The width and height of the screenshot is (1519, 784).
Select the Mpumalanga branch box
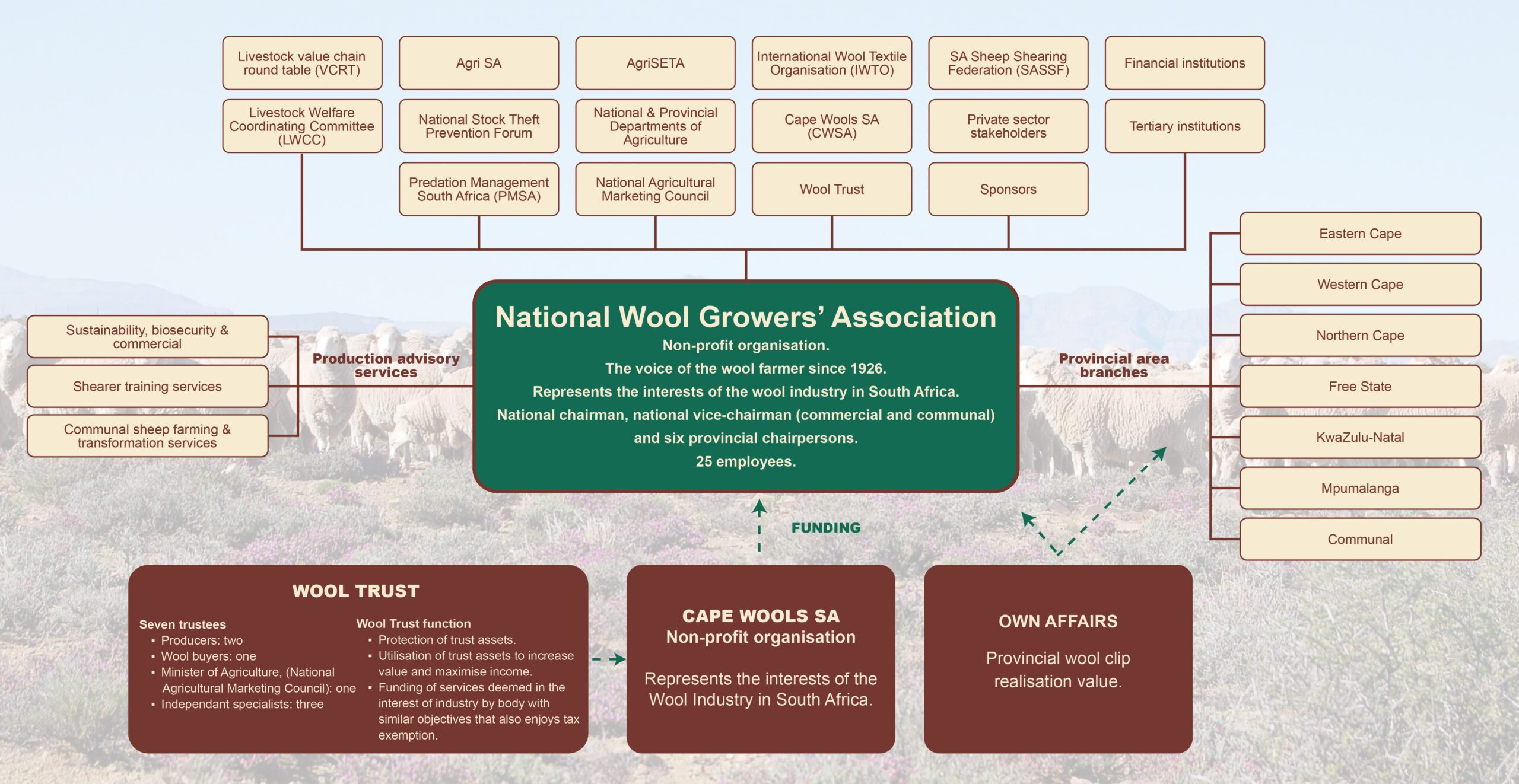click(1360, 489)
